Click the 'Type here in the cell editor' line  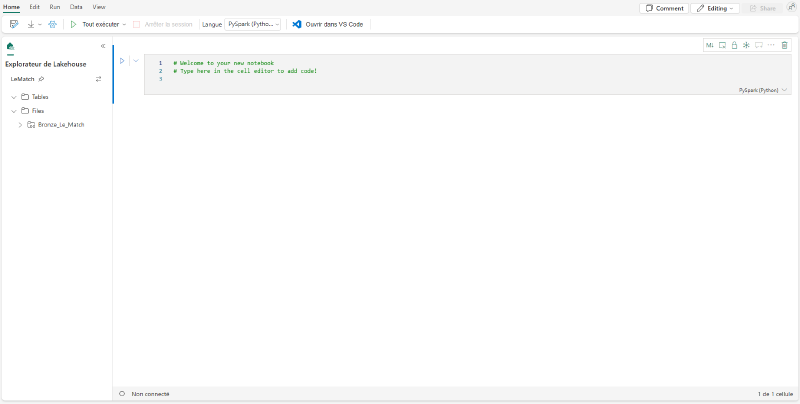click(x=245, y=71)
